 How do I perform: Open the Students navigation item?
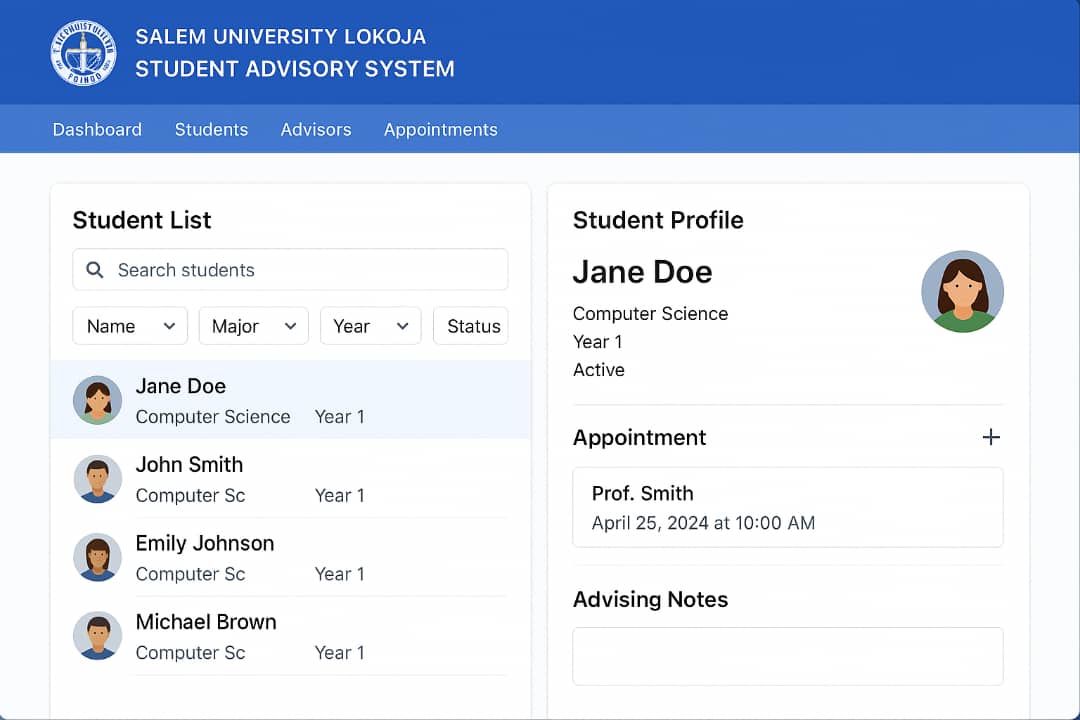point(211,129)
